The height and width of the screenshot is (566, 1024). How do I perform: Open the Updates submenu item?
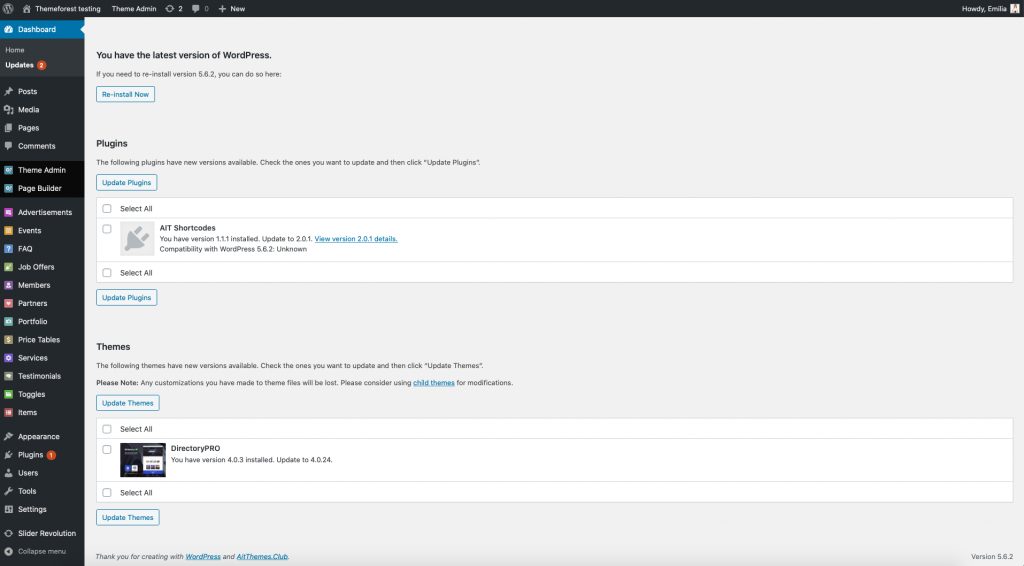(x=20, y=65)
